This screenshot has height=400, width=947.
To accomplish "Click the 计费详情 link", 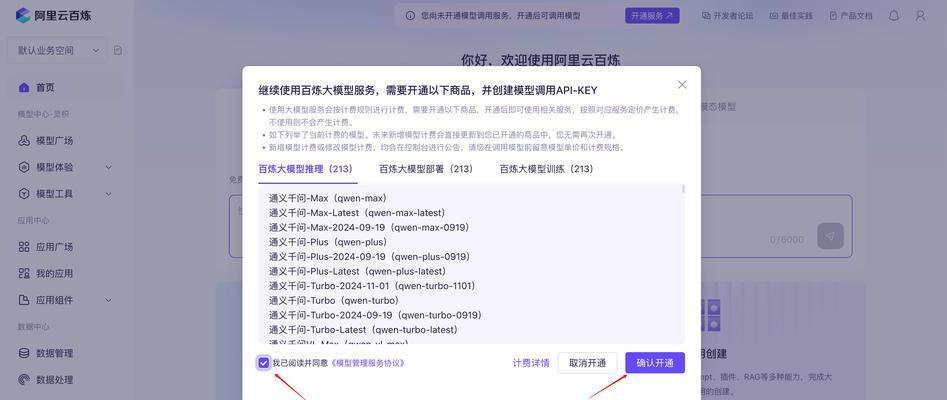I will pos(531,363).
